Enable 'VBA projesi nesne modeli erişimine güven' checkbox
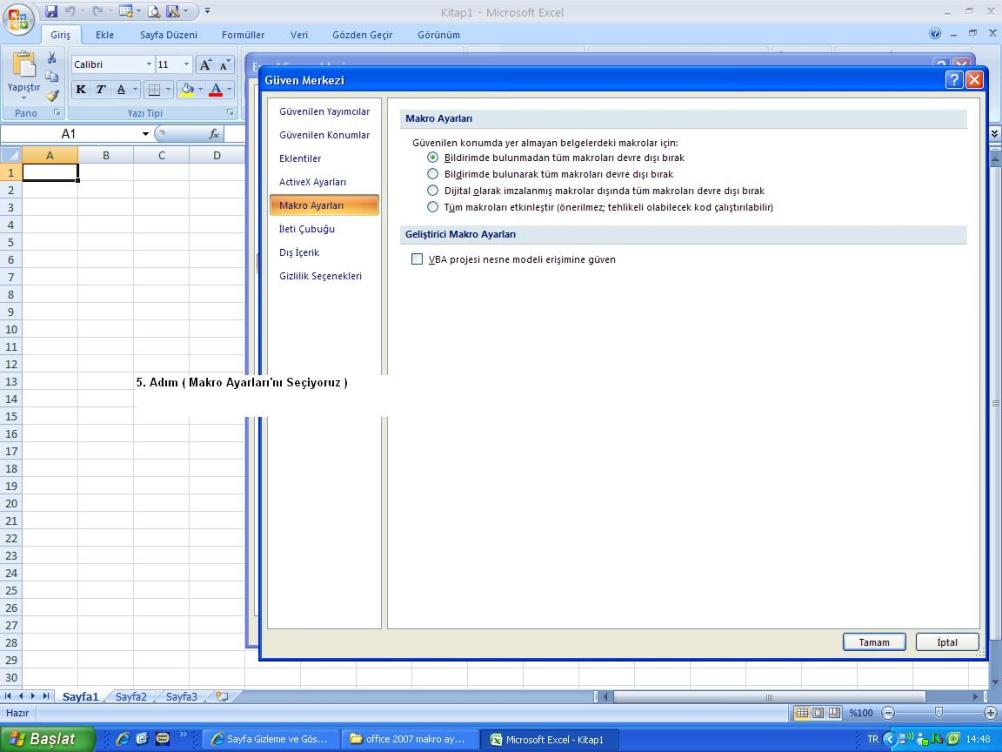 418,260
